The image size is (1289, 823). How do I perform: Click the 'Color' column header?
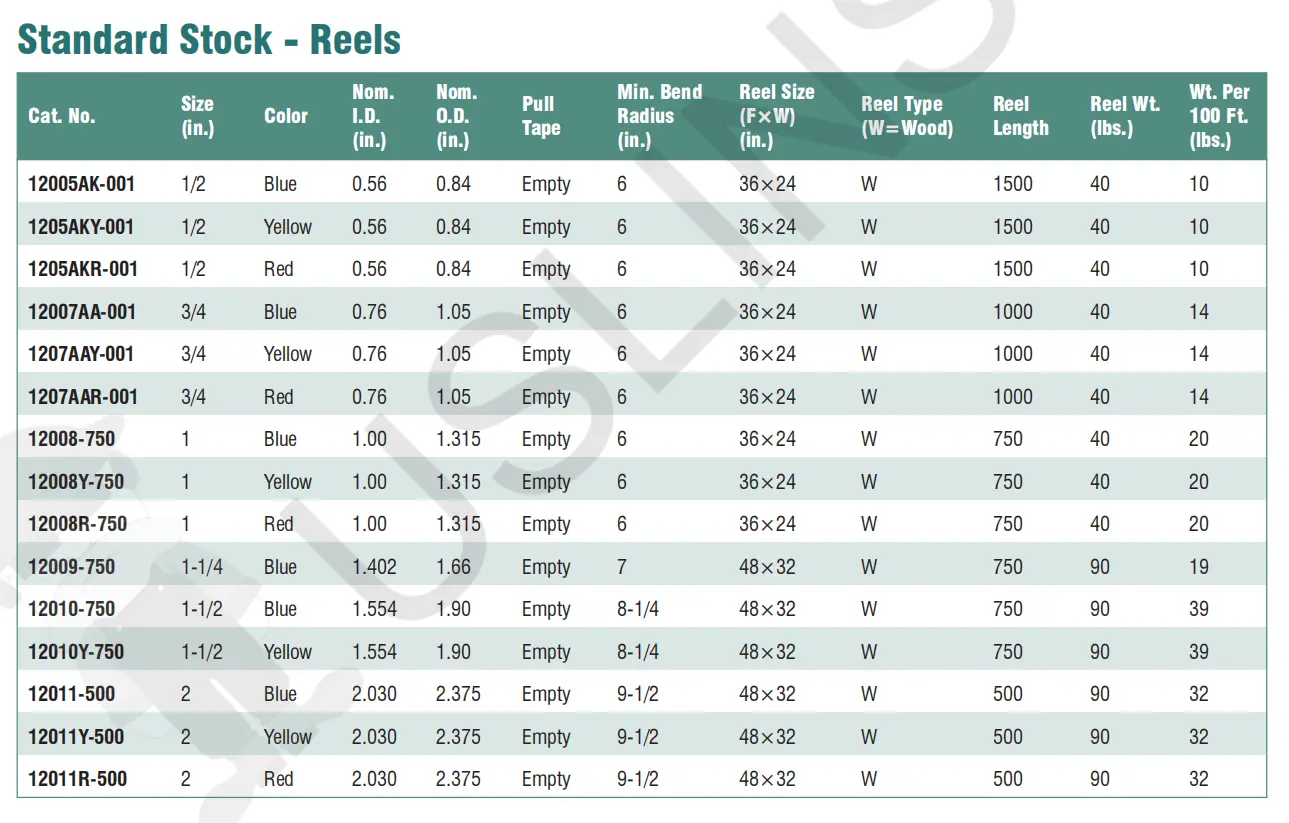click(x=286, y=116)
